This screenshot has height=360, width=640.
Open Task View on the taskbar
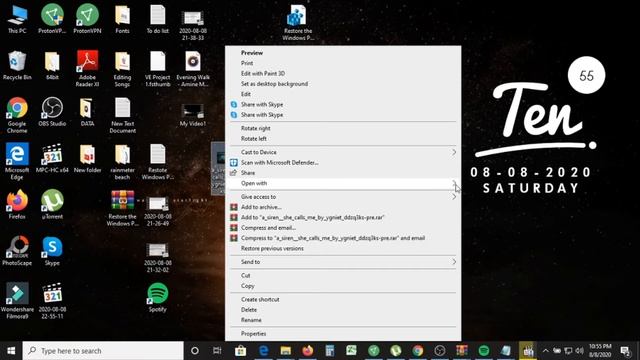[x=217, y=351]
